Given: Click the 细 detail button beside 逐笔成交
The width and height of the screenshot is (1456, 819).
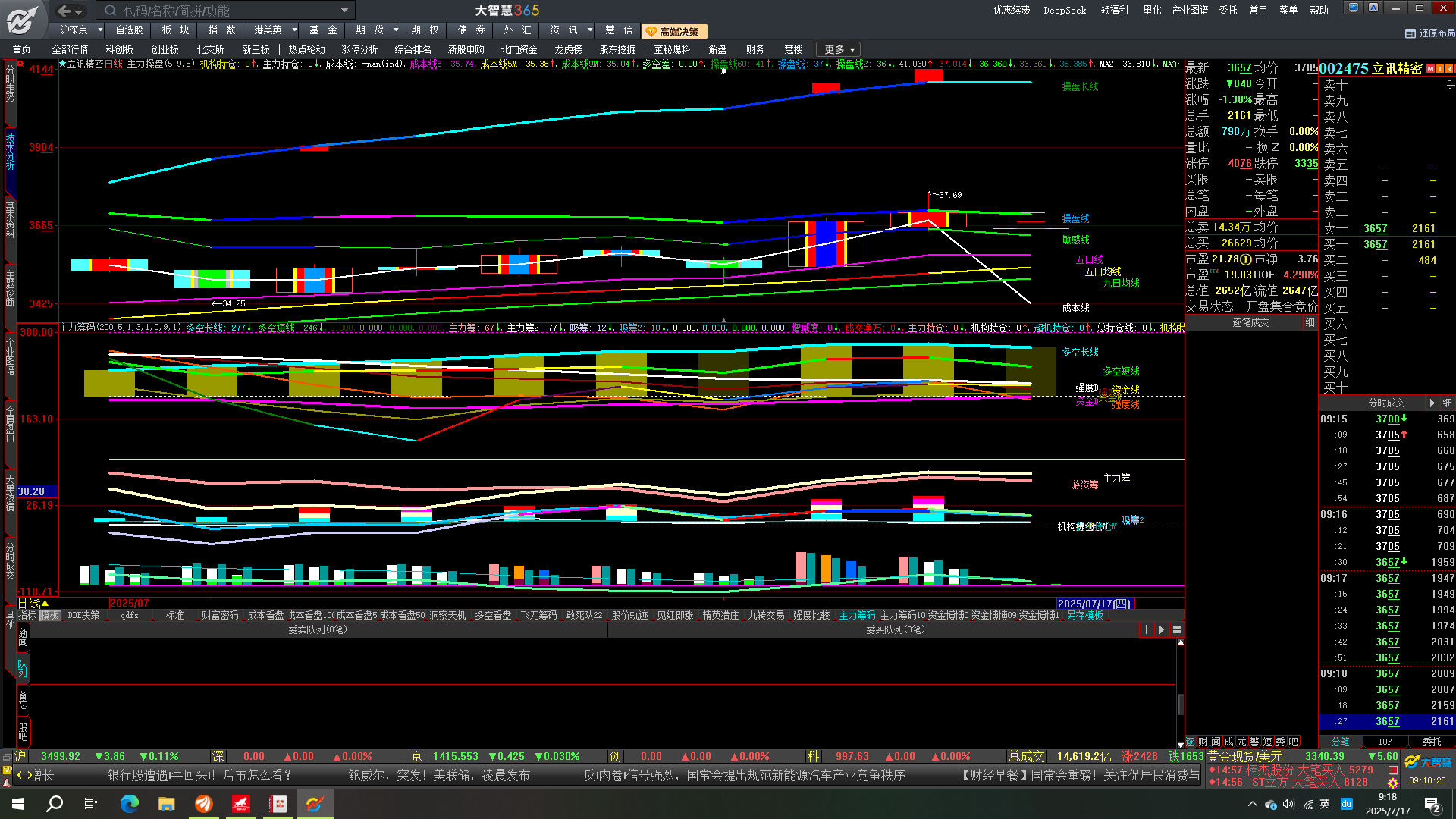Looking at the screenshot, I should click(1310, 323).
